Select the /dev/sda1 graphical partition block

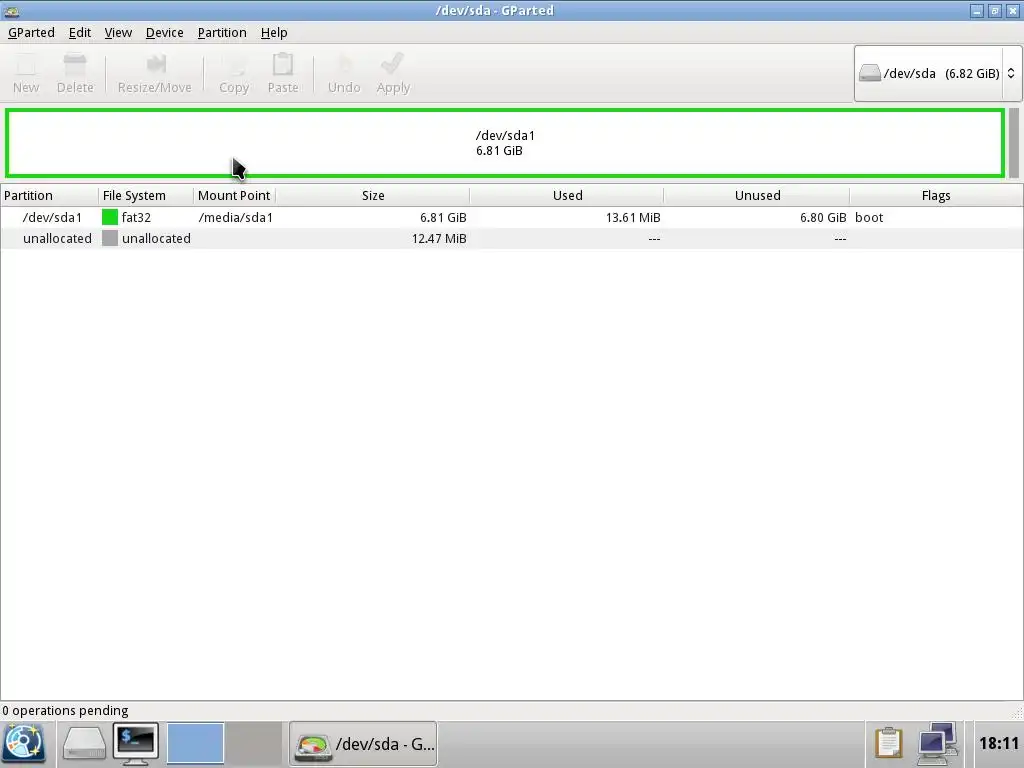click(505, 143)
